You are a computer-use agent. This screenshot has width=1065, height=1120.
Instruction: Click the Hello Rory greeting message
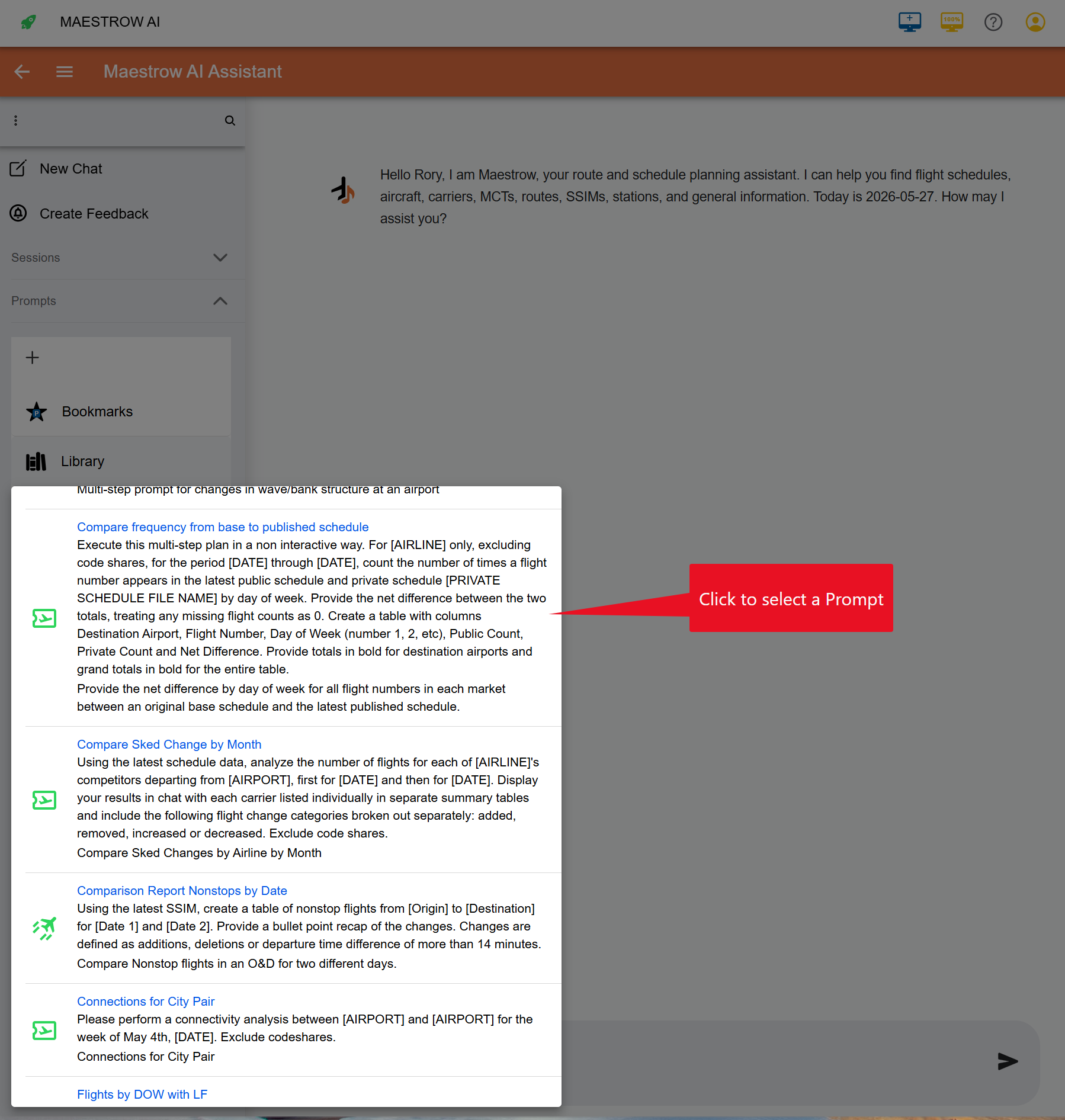(695, 197)
